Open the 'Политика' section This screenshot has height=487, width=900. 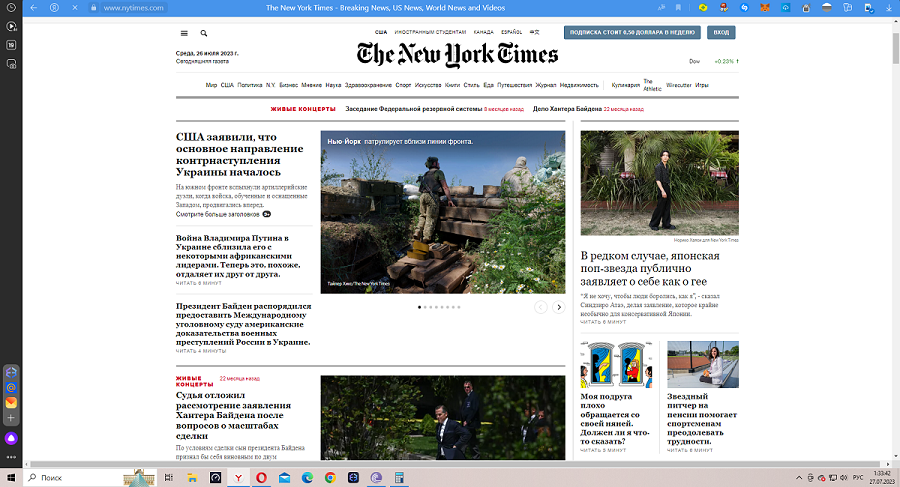click(250, 85)
